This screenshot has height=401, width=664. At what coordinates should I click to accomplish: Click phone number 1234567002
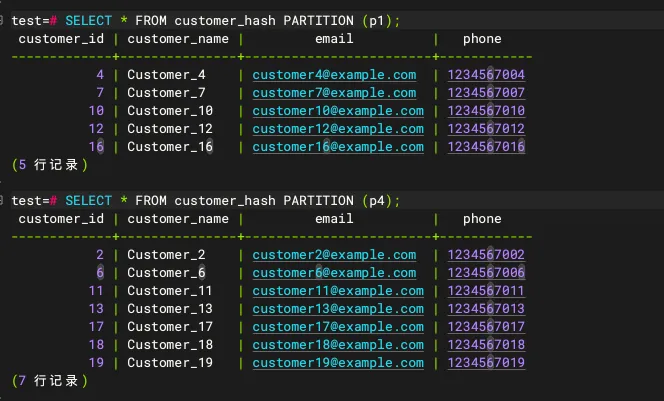point(486,255)
